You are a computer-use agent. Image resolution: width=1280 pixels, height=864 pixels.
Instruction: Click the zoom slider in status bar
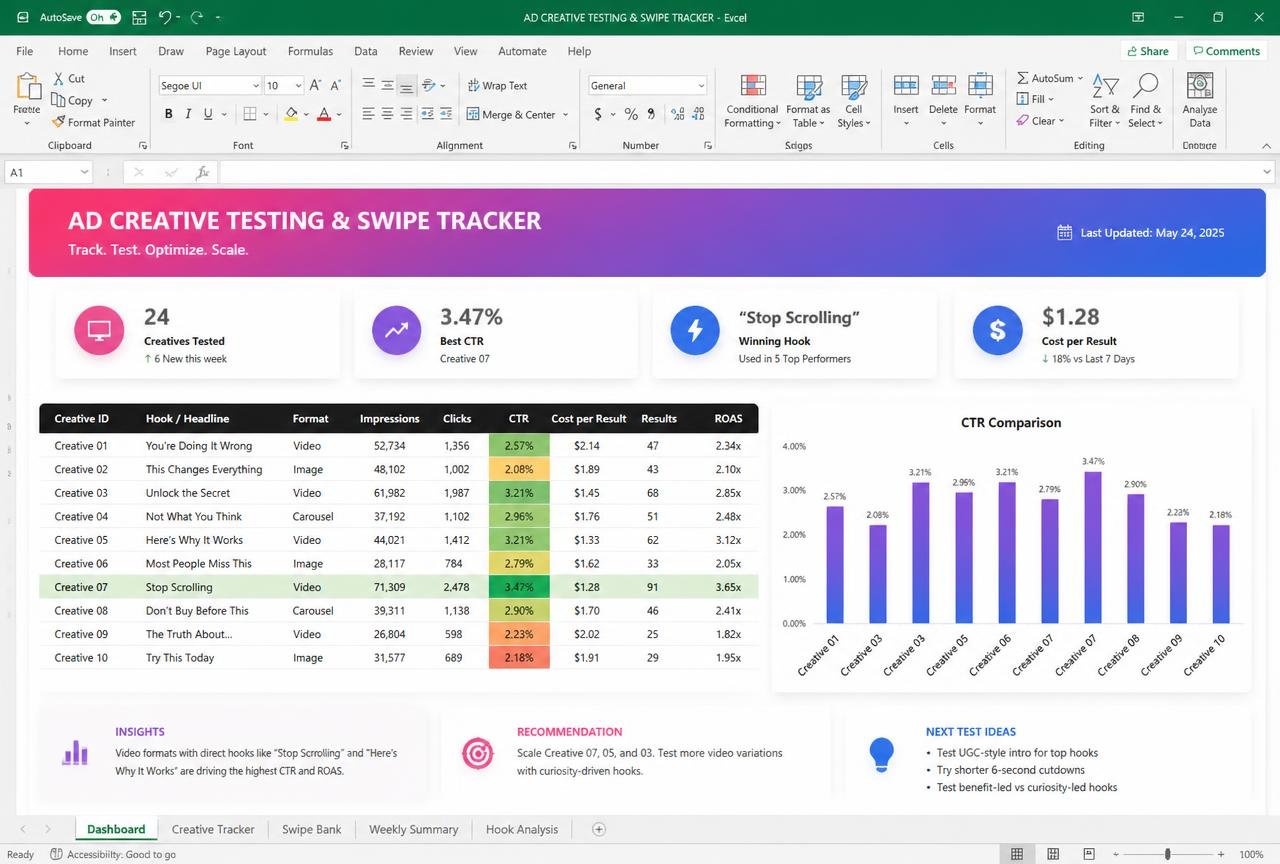tap(1168, 854)
